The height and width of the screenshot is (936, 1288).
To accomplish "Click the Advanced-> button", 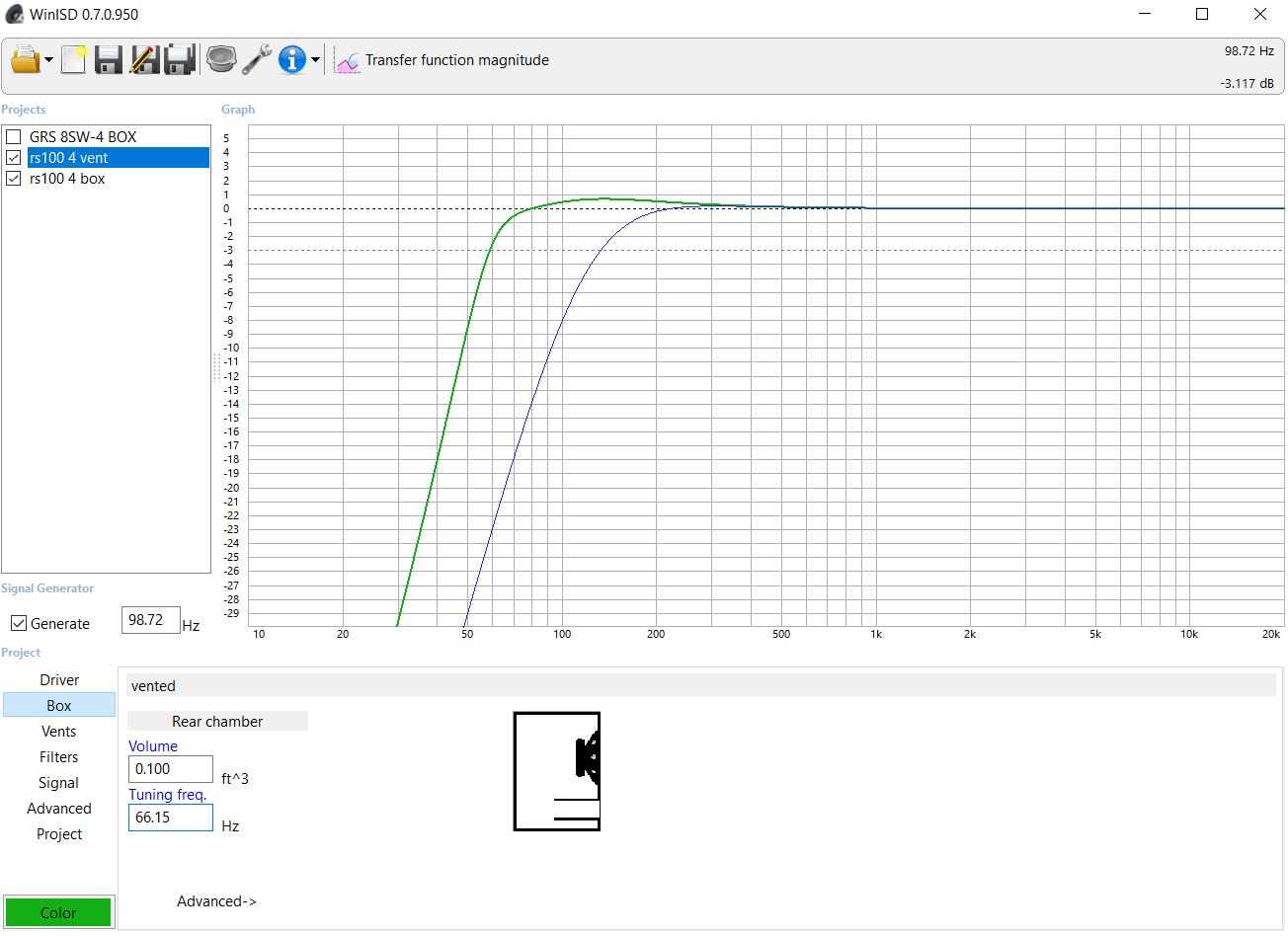I will click(217, 901).
